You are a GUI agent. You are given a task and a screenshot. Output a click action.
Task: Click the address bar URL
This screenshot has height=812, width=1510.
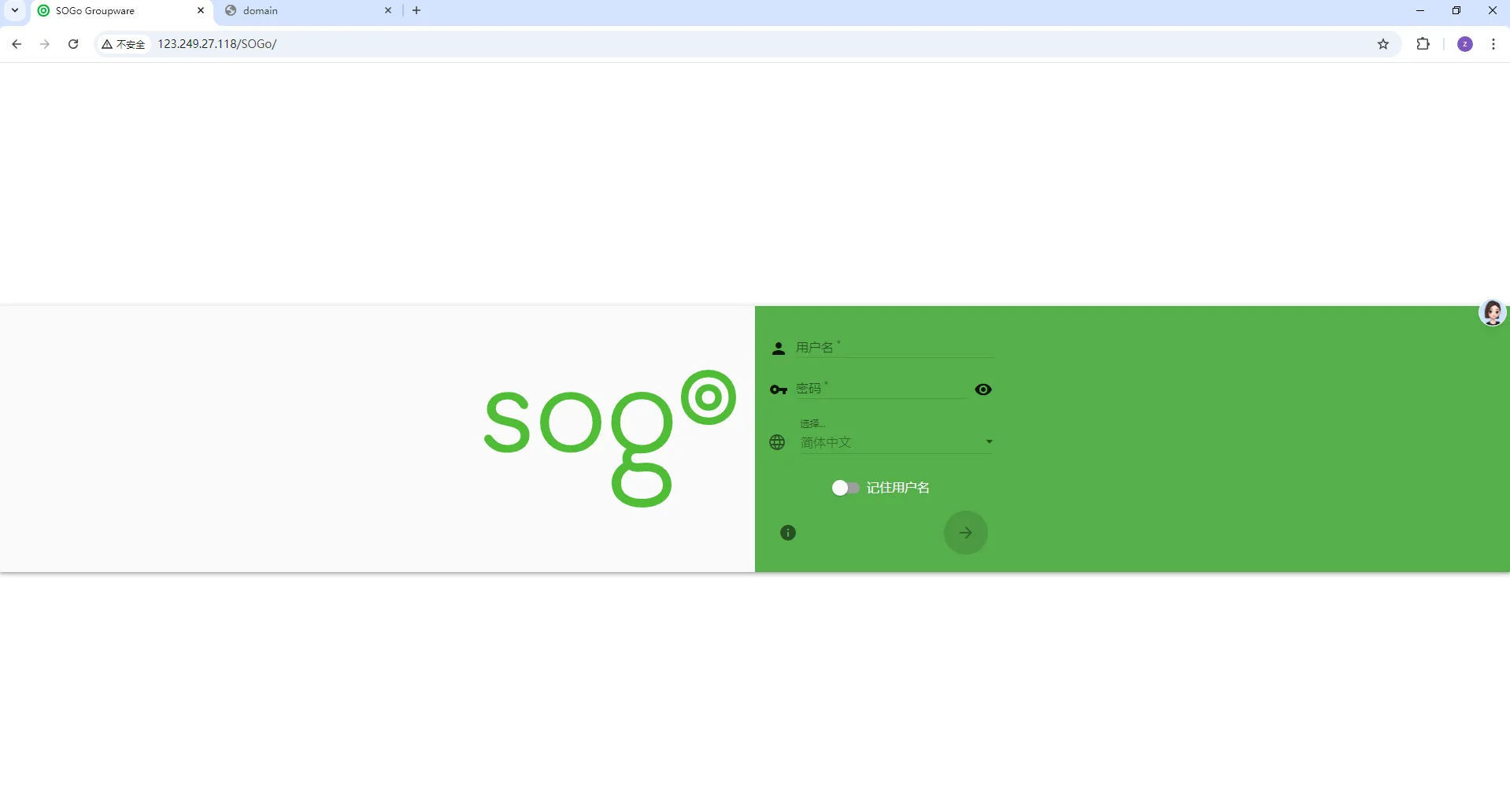tap(217, 44)
